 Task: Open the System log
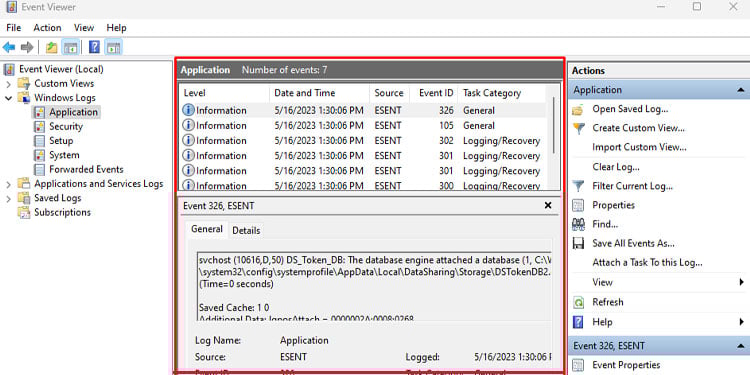tap(64, 155)
